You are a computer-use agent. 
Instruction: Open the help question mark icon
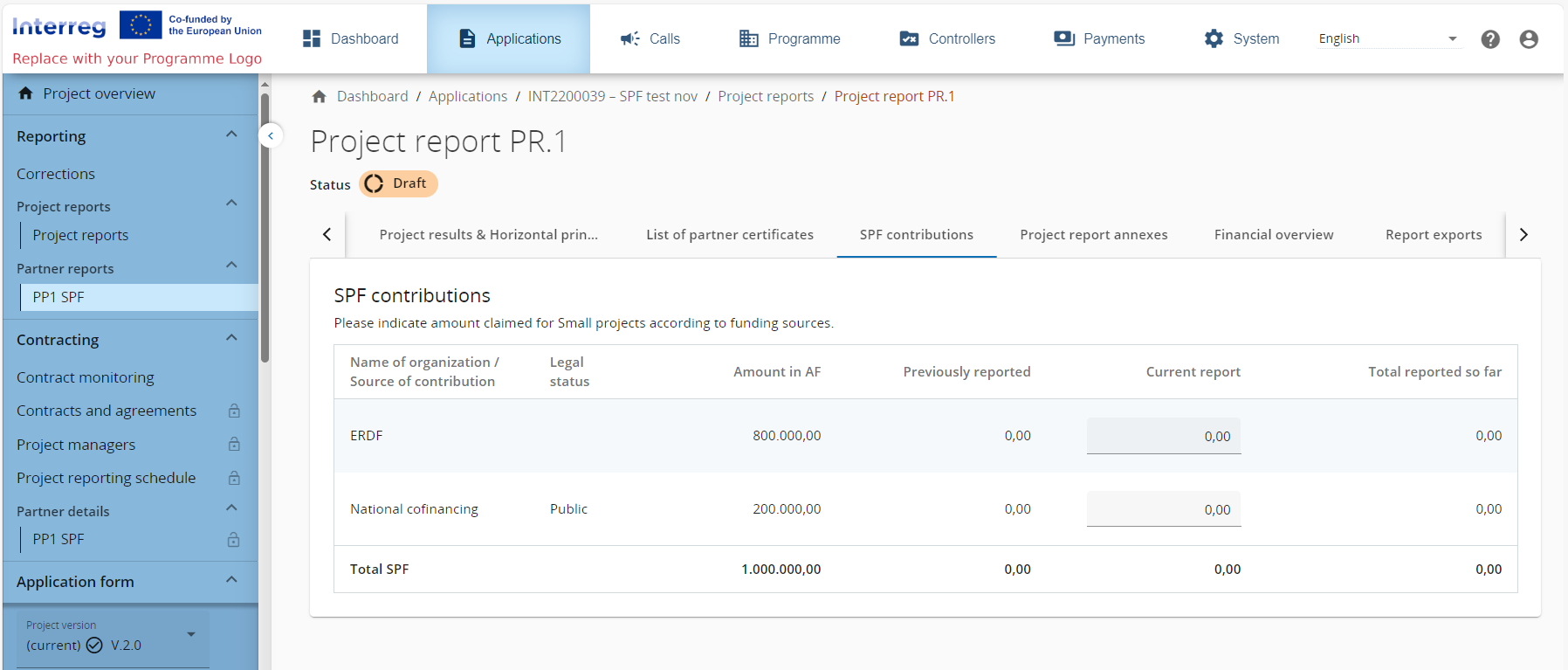pos(1489,39)
